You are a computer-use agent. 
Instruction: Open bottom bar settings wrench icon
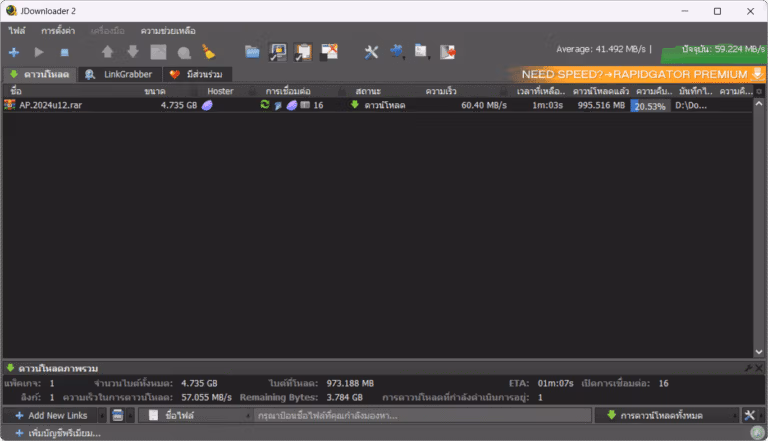point(750,416)
